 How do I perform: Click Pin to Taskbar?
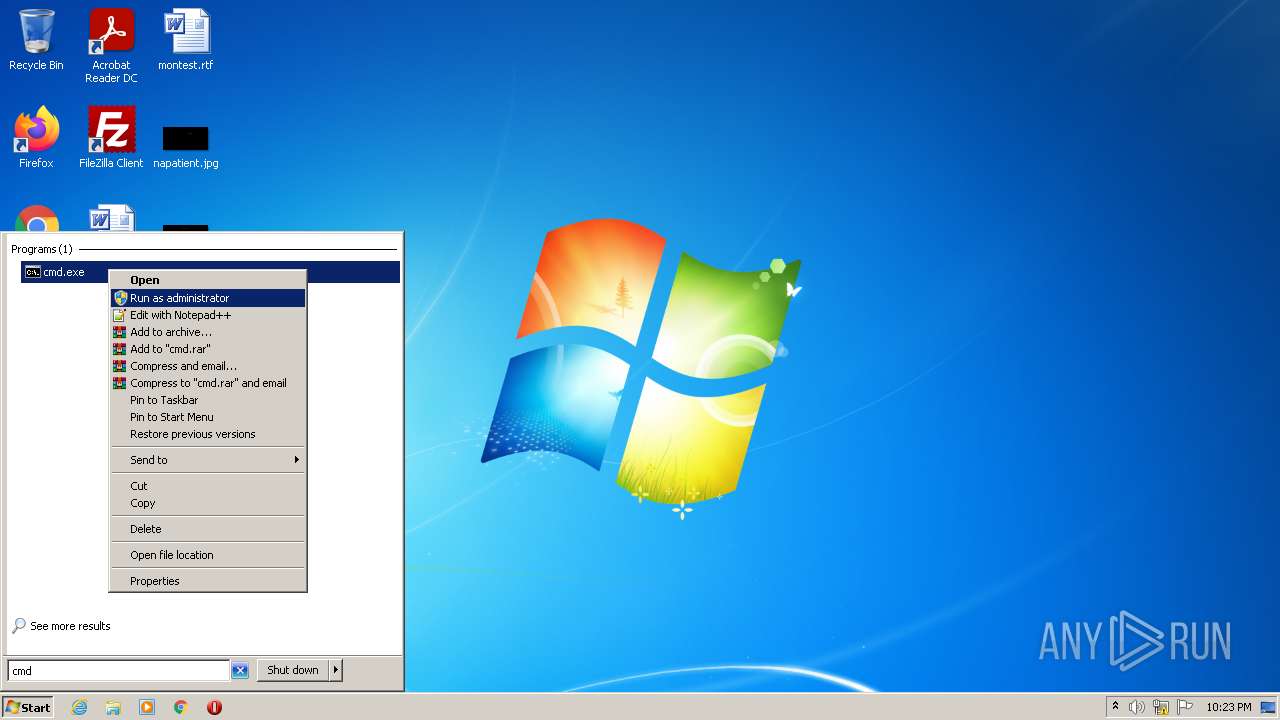point(207,400)
